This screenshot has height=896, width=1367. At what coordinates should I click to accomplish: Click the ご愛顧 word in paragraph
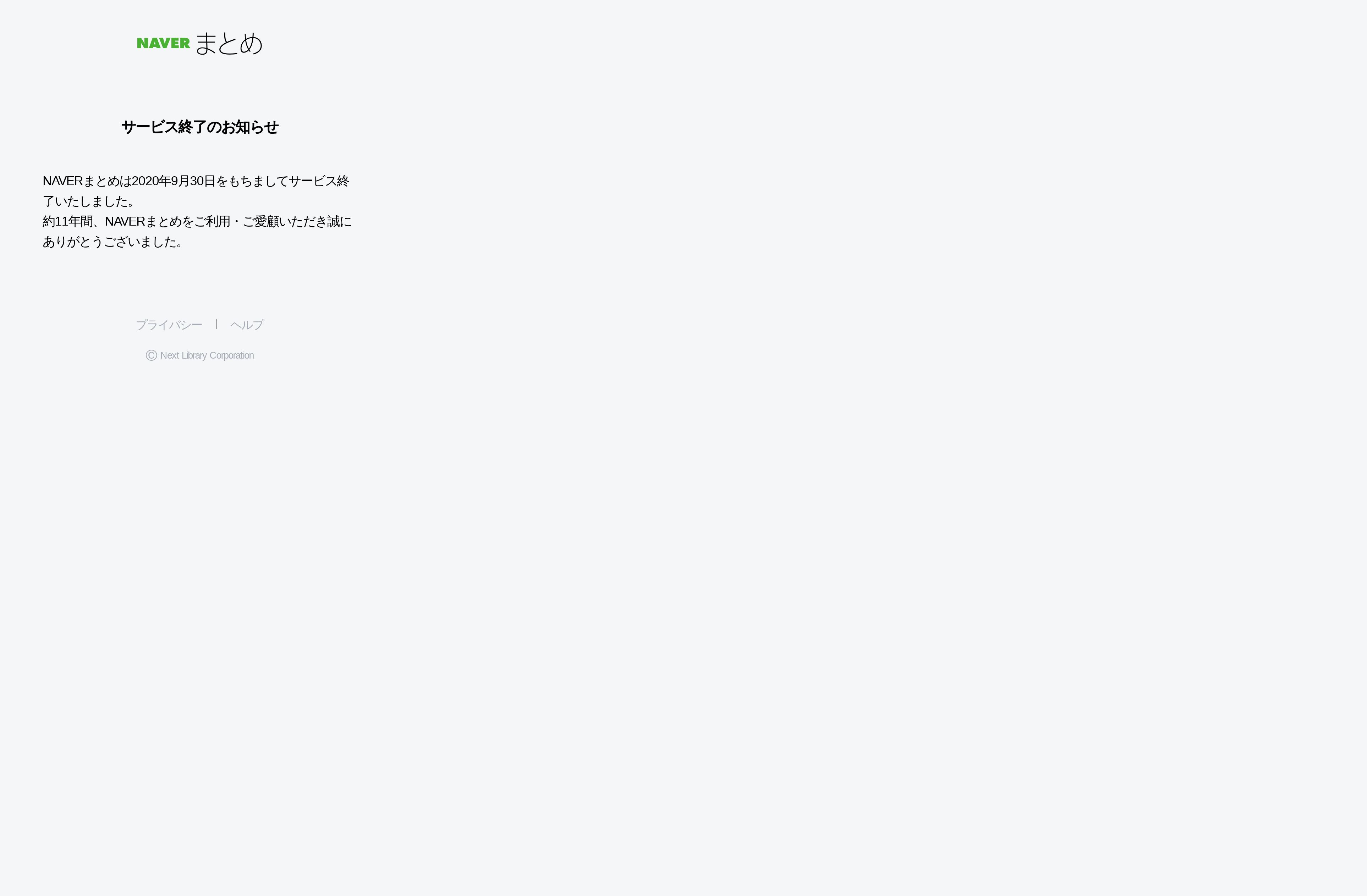pyautogui.click(x=261, y=222)
